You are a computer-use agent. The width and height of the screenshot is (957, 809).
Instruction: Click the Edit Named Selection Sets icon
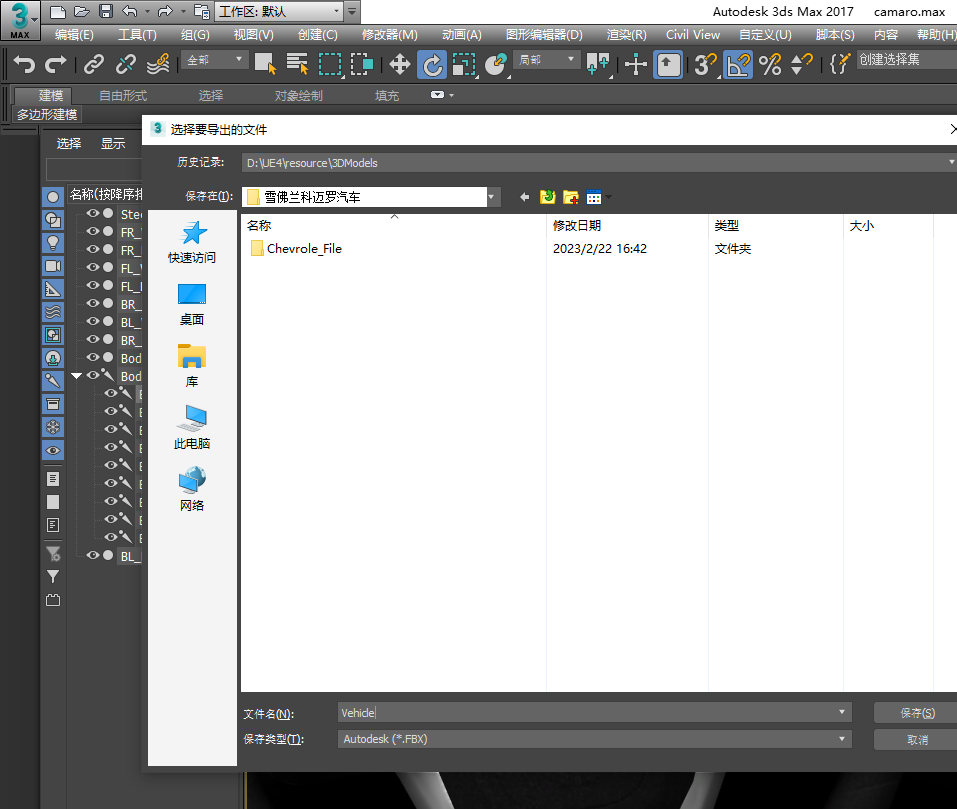tap(840, 63)
